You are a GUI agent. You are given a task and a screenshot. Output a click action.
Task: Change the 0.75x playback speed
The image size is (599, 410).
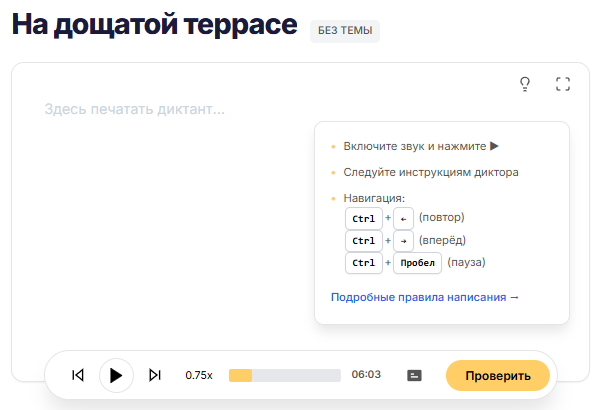tap(199, 375)
